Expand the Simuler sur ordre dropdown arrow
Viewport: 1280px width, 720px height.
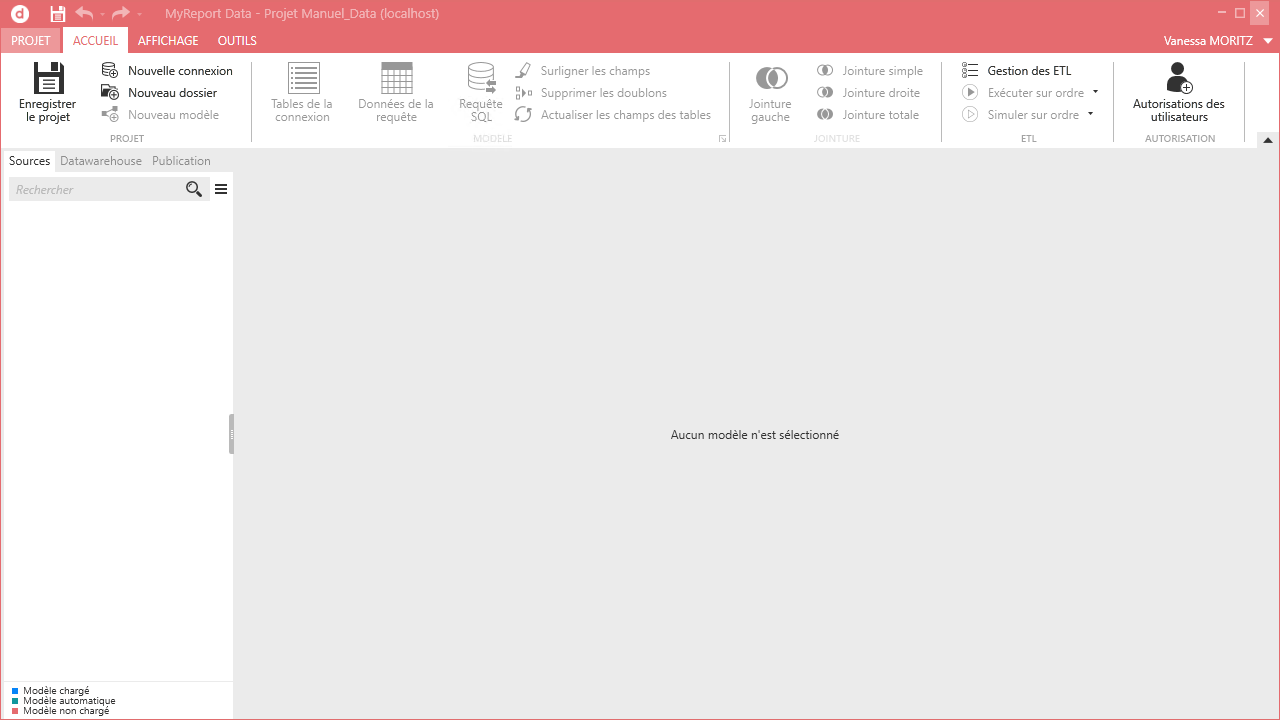click(1090, 114)
